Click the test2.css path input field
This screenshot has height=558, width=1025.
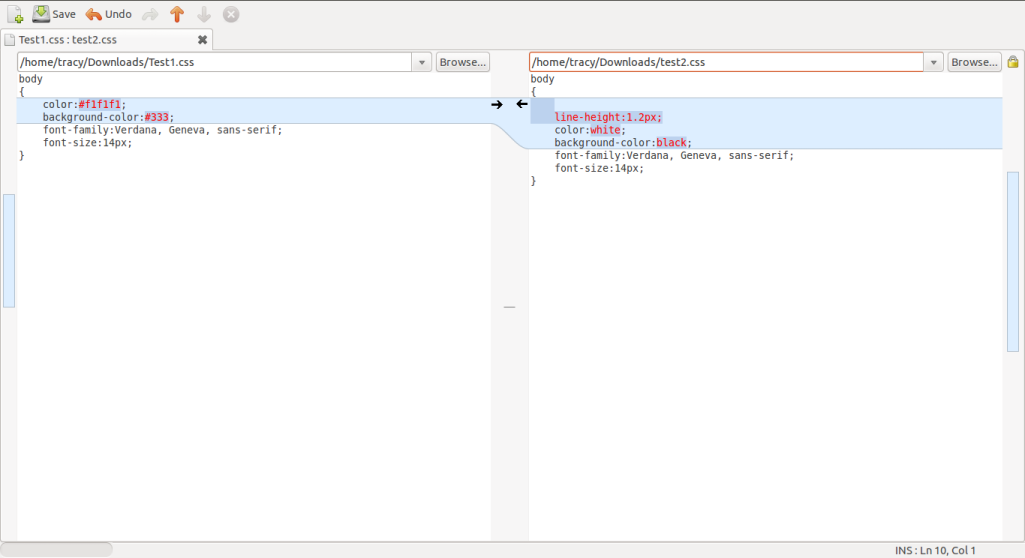(726, 62)
